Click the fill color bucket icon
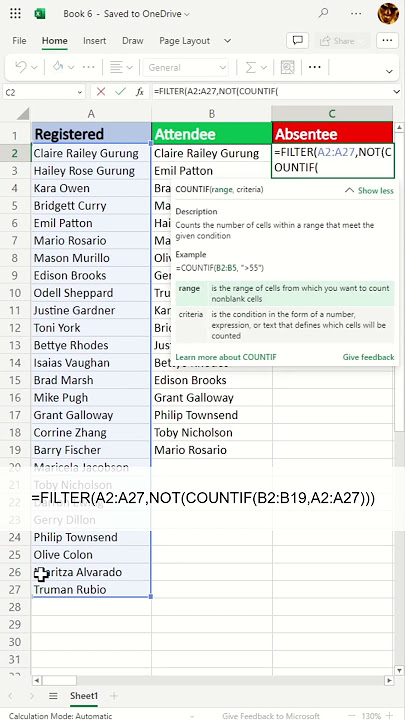 point(58,68)
